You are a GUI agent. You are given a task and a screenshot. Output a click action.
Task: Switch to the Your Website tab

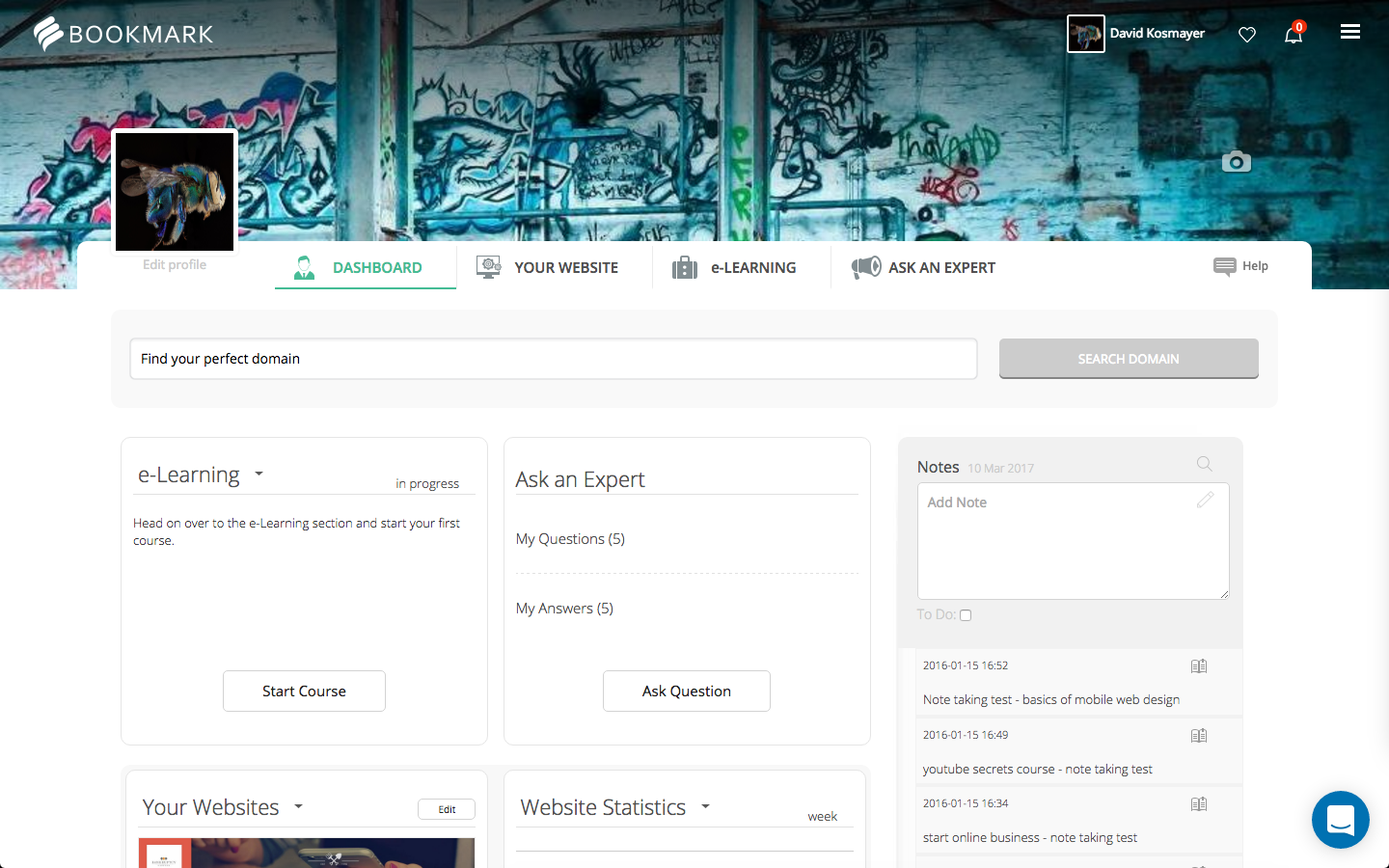(x=548, y=267)
